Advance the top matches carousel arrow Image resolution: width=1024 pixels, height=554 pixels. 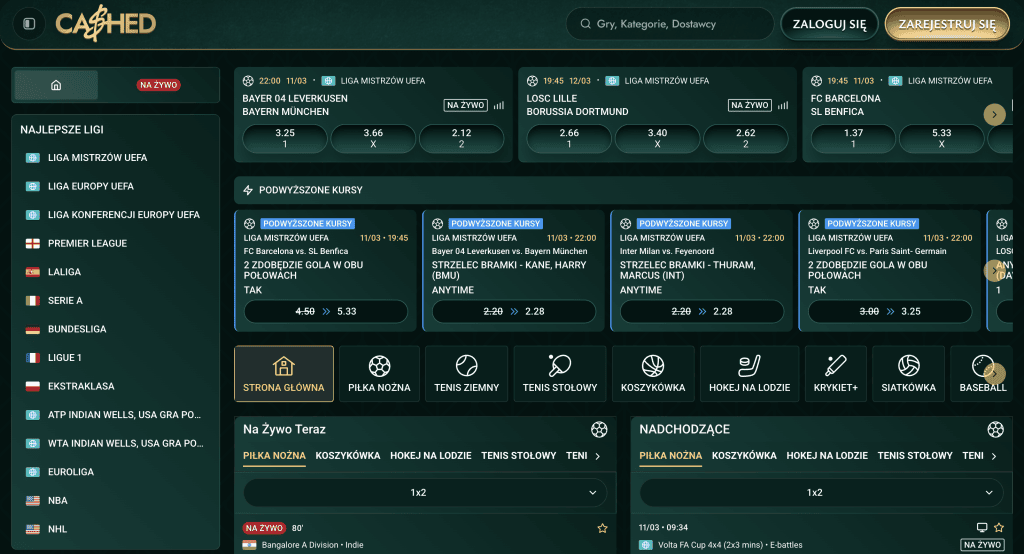(994, 114)
